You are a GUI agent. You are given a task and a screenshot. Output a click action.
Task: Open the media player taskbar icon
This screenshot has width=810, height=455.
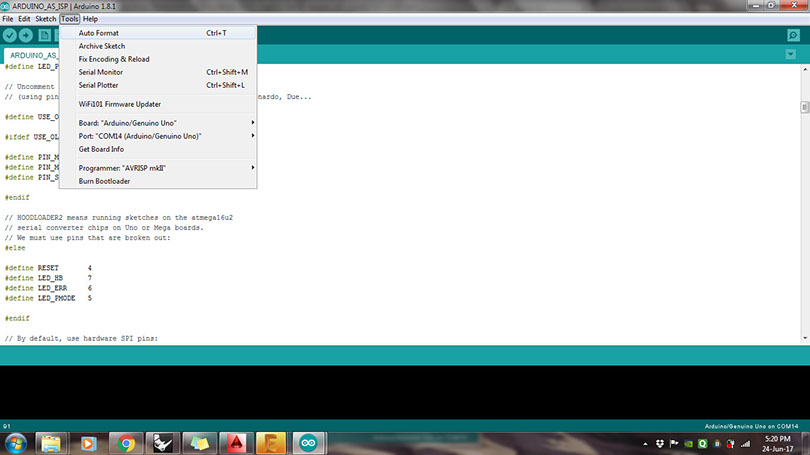tap(88, 444)
